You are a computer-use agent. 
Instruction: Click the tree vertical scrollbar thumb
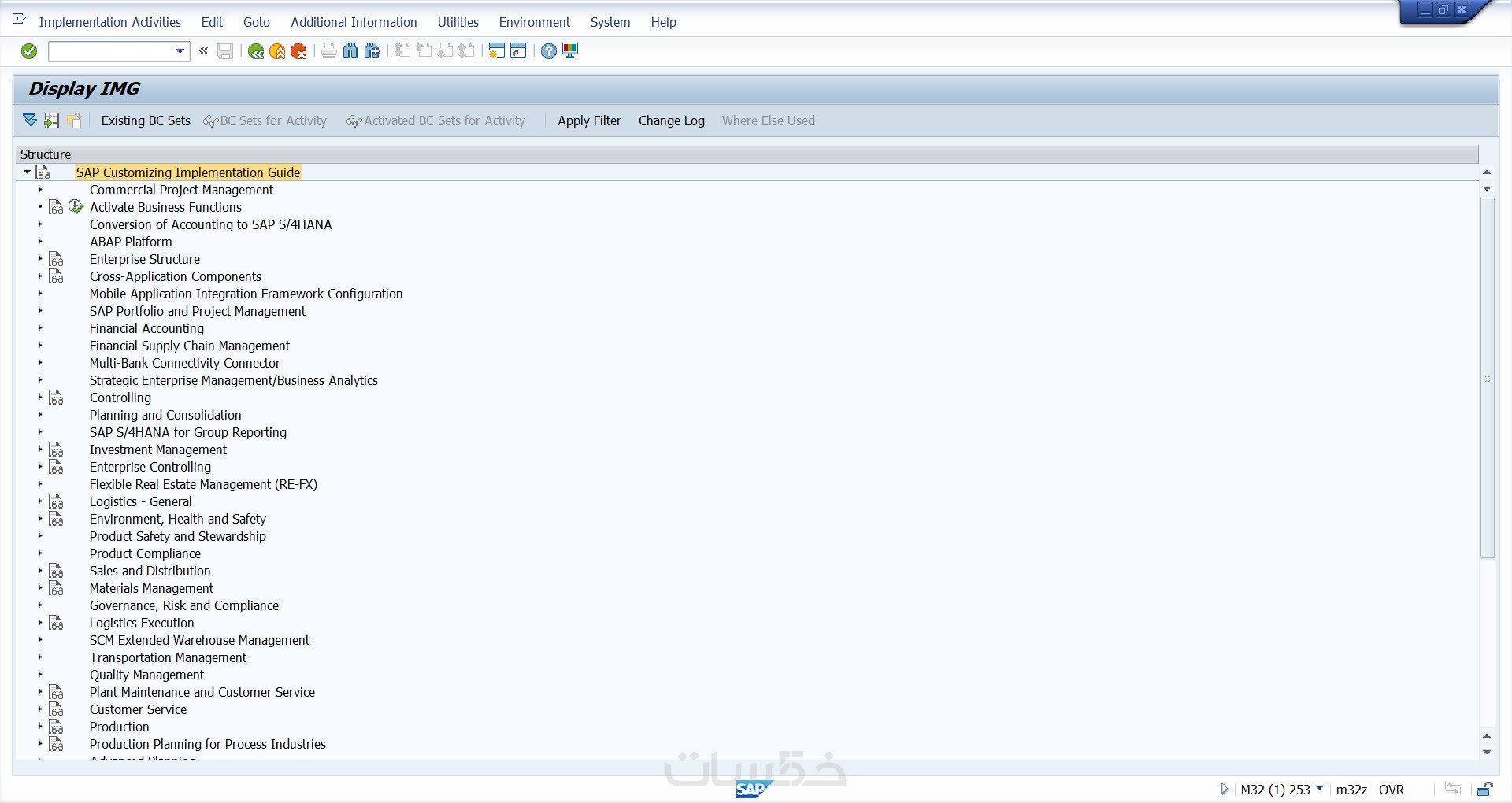1487,379
